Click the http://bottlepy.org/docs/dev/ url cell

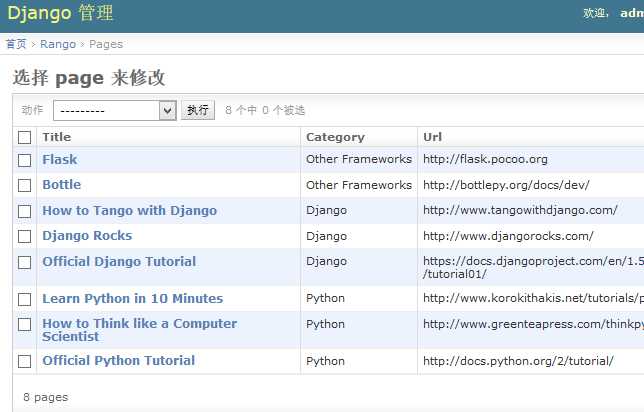506,185
